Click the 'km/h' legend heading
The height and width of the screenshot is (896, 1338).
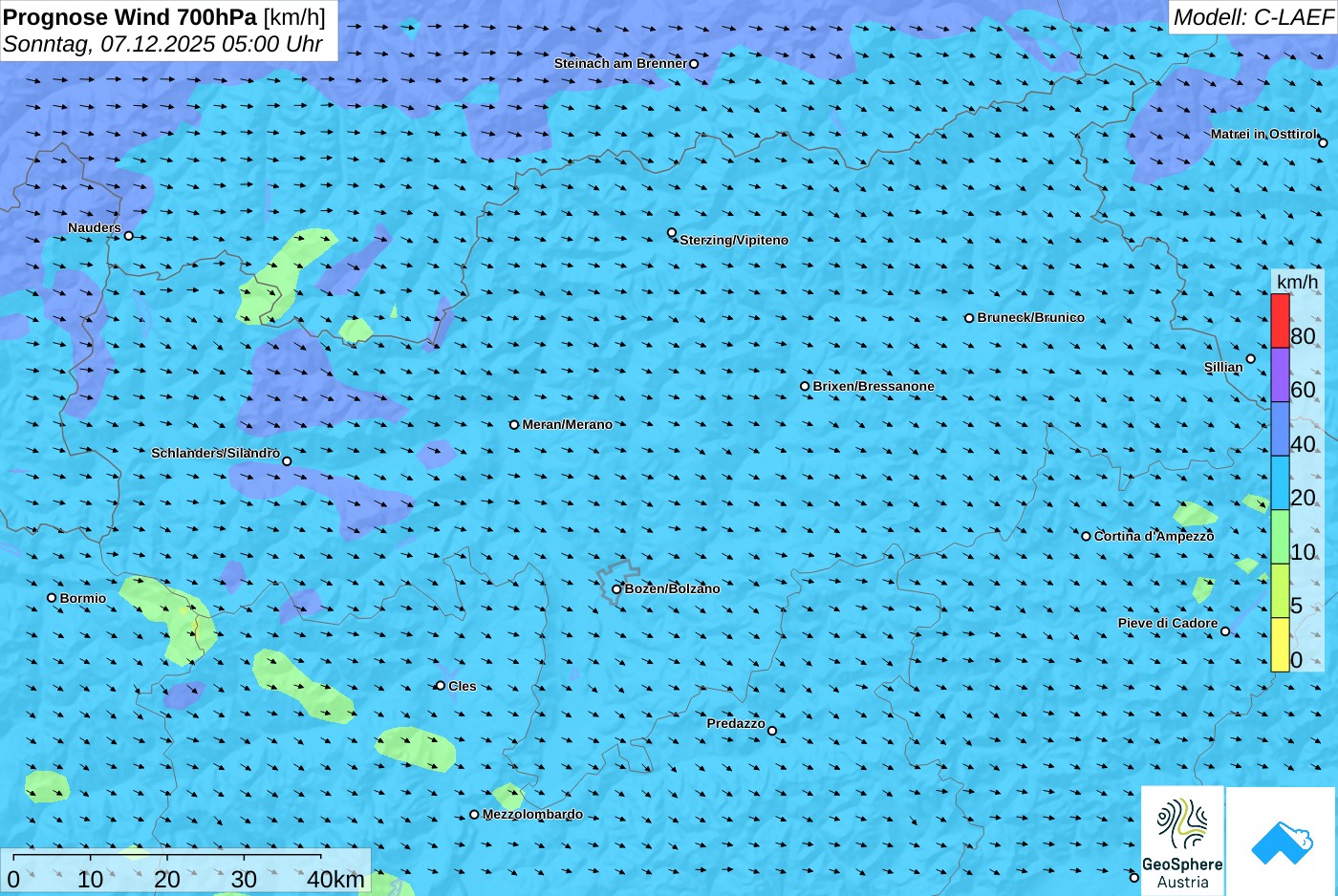1297,282
